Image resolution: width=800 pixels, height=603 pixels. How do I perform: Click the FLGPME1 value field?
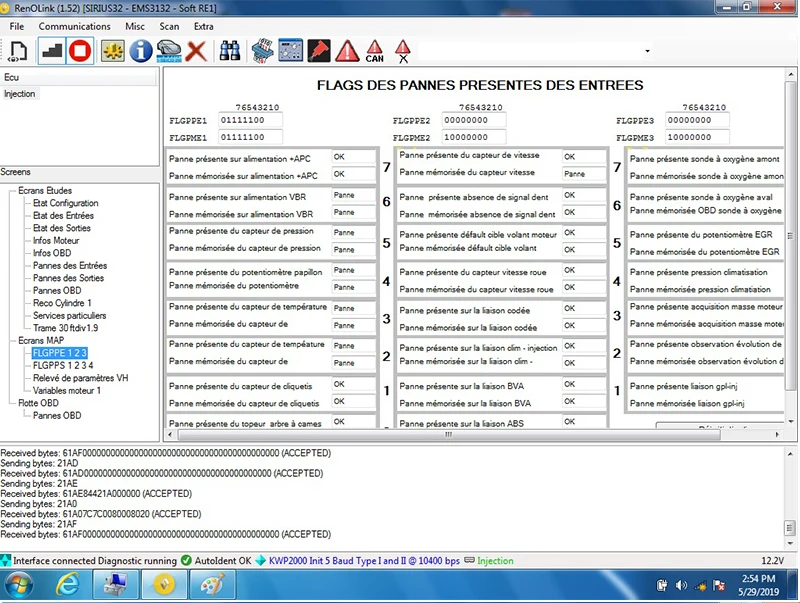[250, 137]
